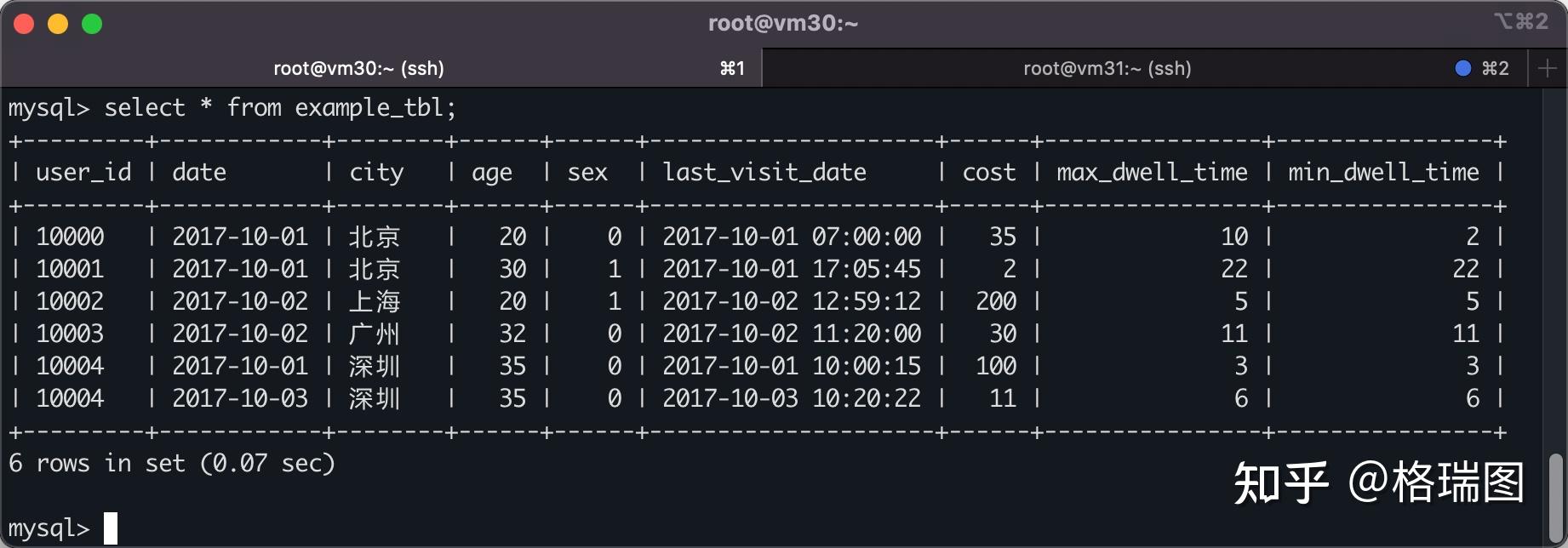The height and width of the screenshot is (548, 1568).
Task: Minimize the window with the yellow button
Action: point(58,24)
